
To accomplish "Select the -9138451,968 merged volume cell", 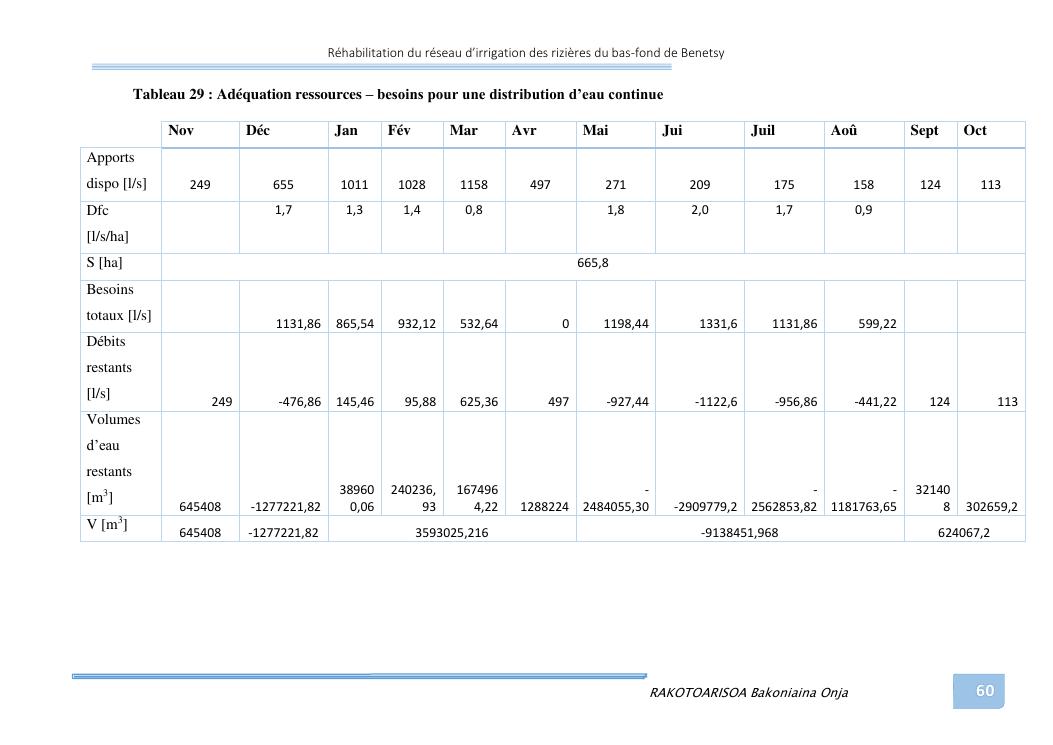I will [739, 533].
